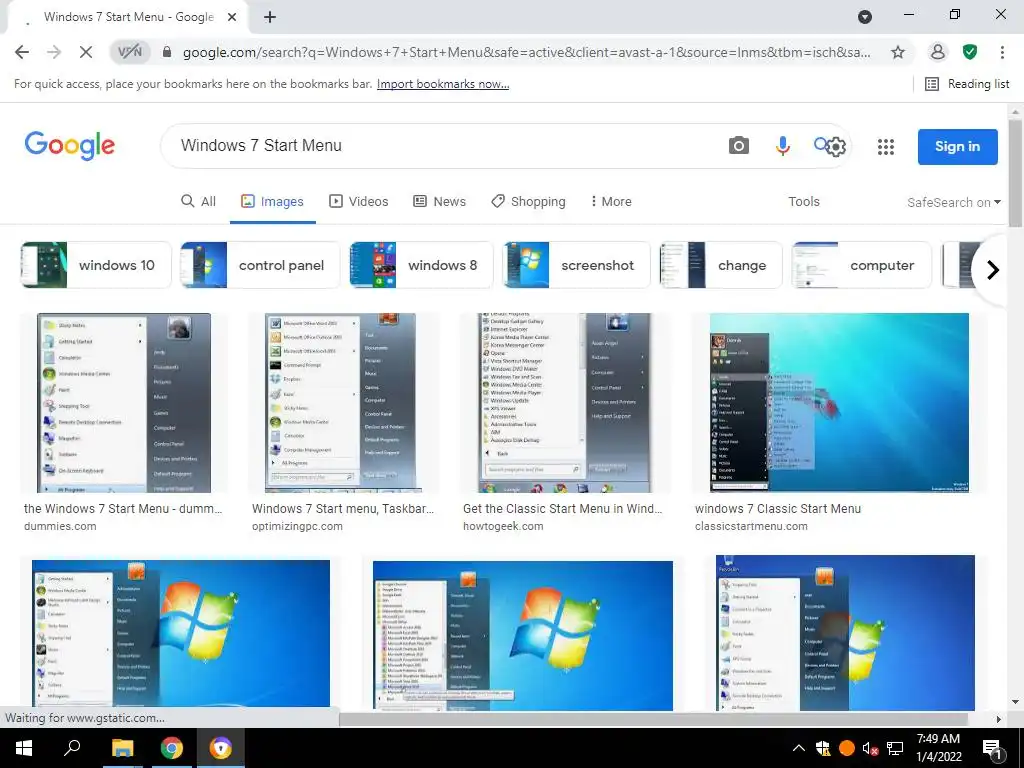Go back using the browser back arrow
The height and width of the screenshot is (768, 1024).
22,52
